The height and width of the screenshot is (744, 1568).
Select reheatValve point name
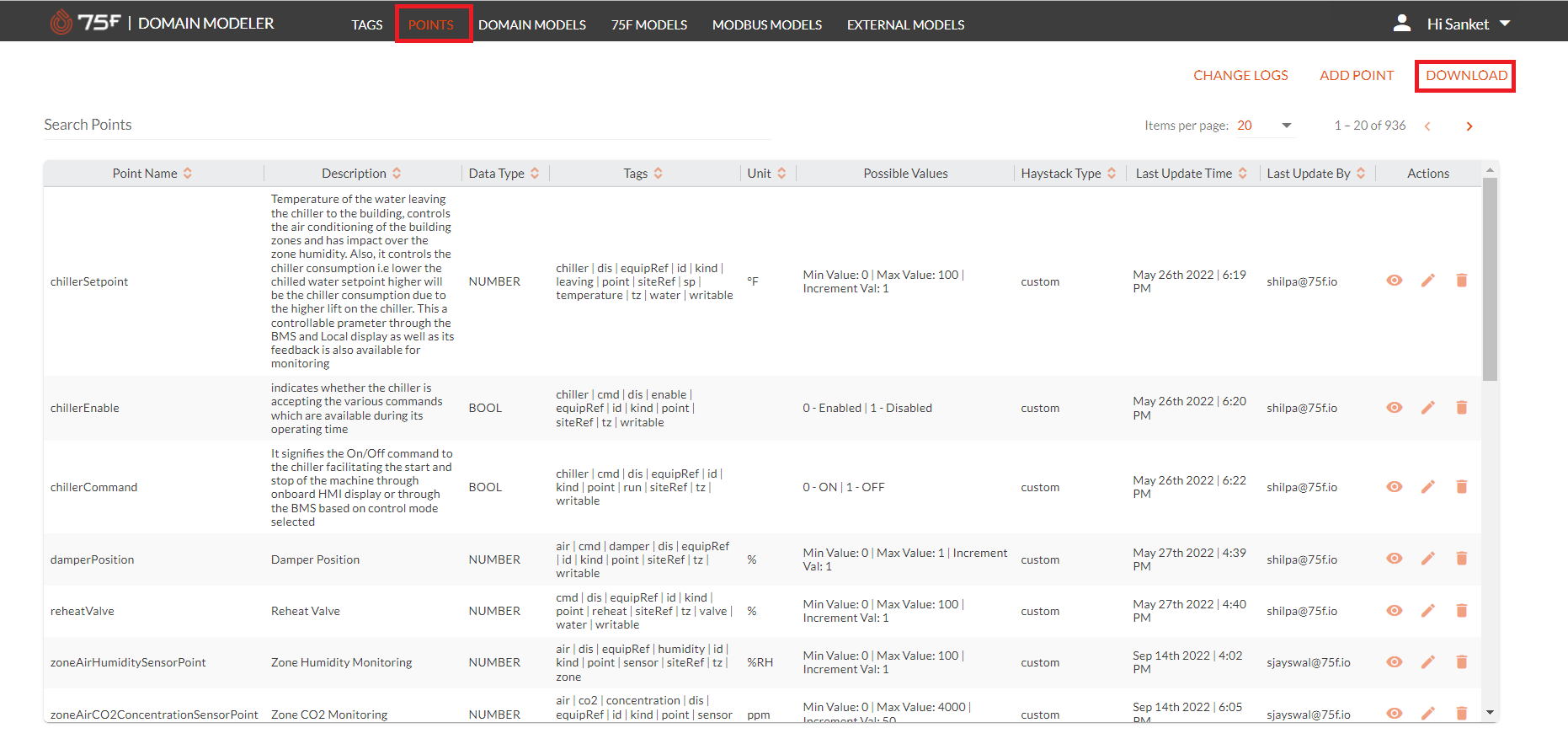(x=83, y=611)
